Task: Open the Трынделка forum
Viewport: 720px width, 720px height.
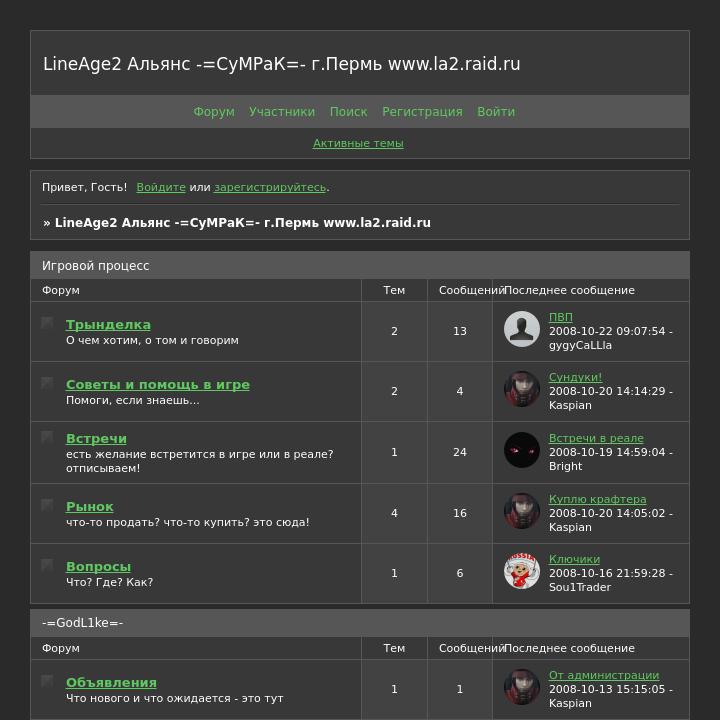Action: pos(108,325)
